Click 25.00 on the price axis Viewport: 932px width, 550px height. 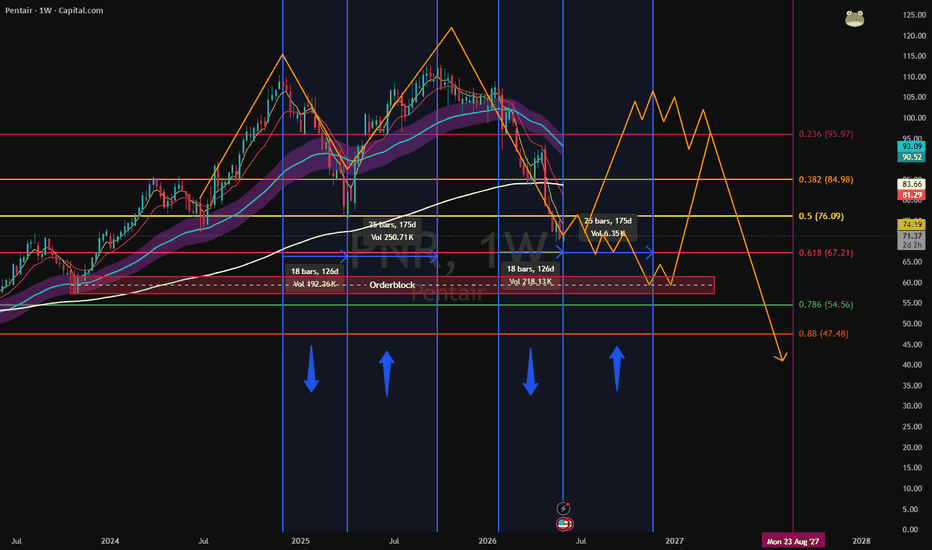click(x=914, y=426)
